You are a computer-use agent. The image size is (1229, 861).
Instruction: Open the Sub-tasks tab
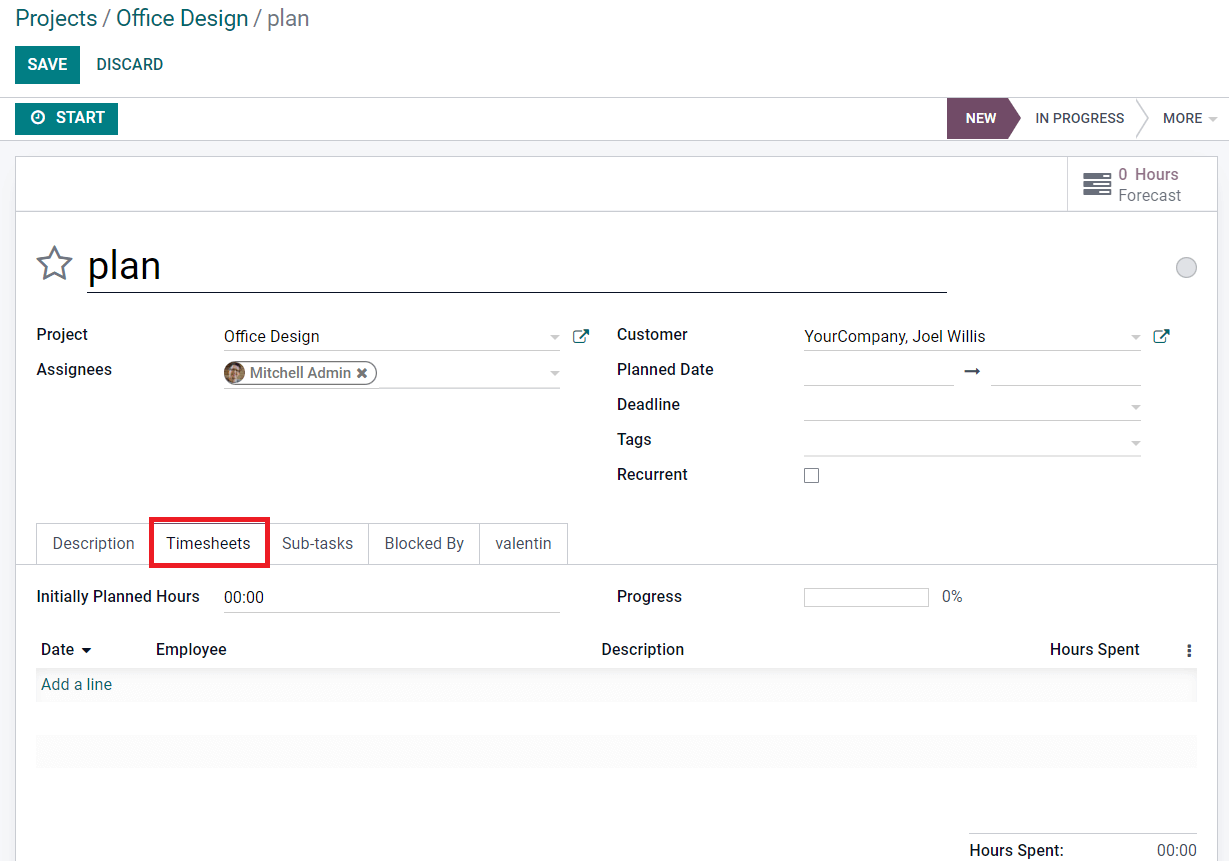pyautogui.click(x=317, y=544)
